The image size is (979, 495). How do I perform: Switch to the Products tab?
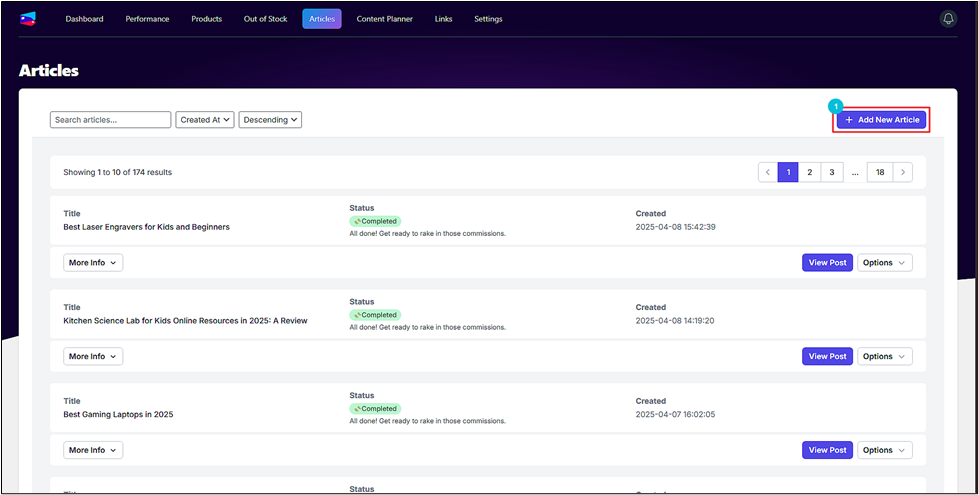point(207,19)
